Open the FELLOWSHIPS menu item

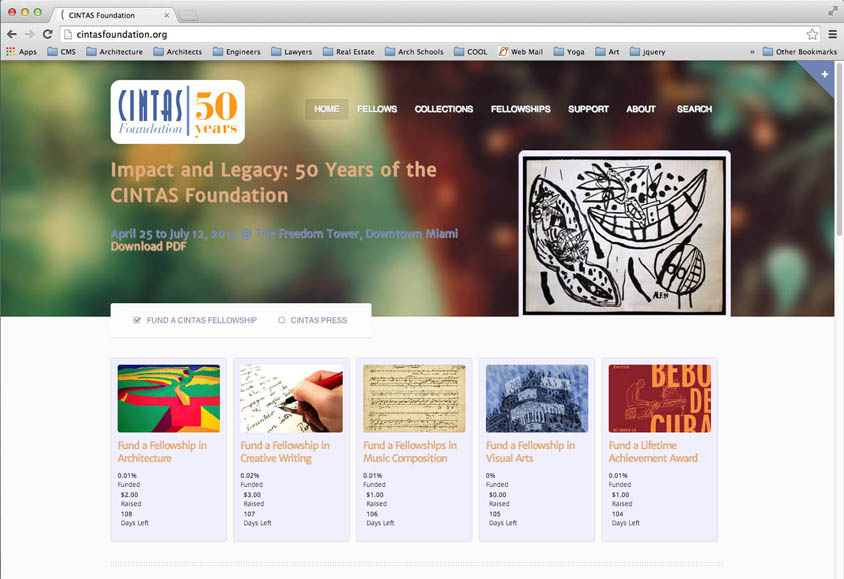click(x=521, y=109)
